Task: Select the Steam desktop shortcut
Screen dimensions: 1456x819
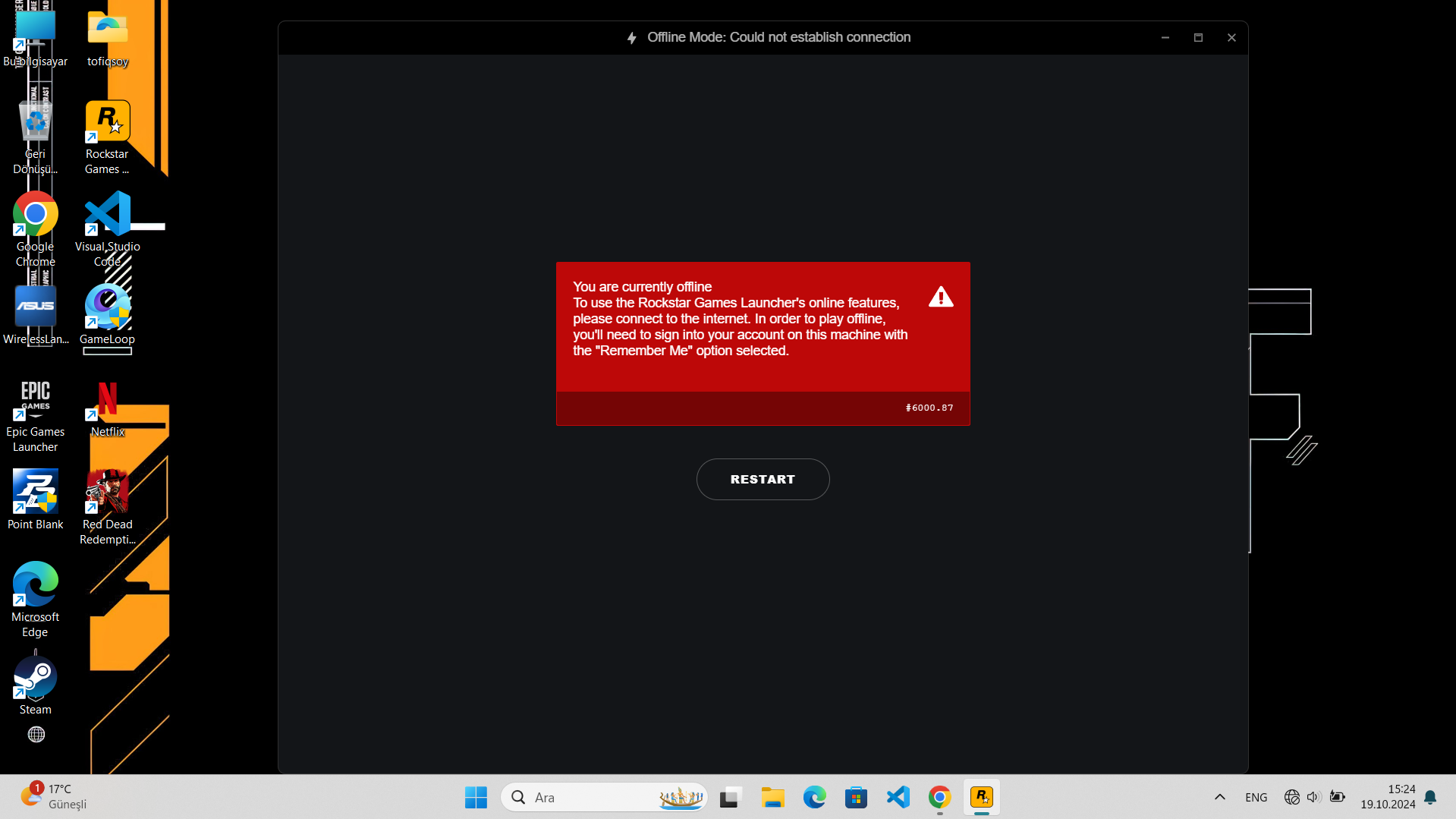Action: click(35, 685)
